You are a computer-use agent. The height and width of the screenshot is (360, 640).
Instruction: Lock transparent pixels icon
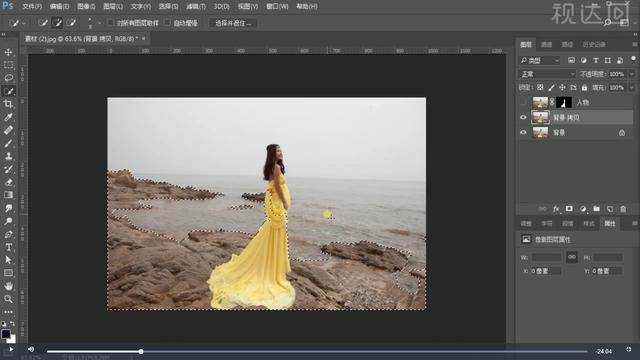pos(540,87)
